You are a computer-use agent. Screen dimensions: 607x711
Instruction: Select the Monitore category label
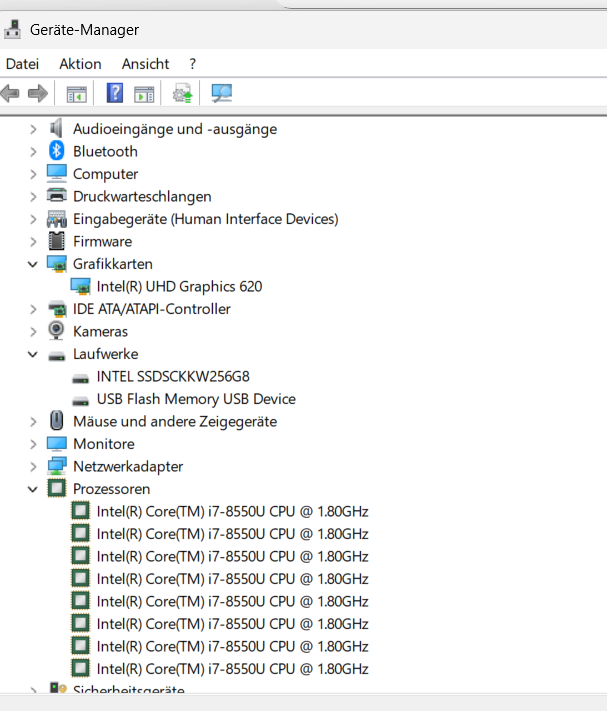click(104, 444)
